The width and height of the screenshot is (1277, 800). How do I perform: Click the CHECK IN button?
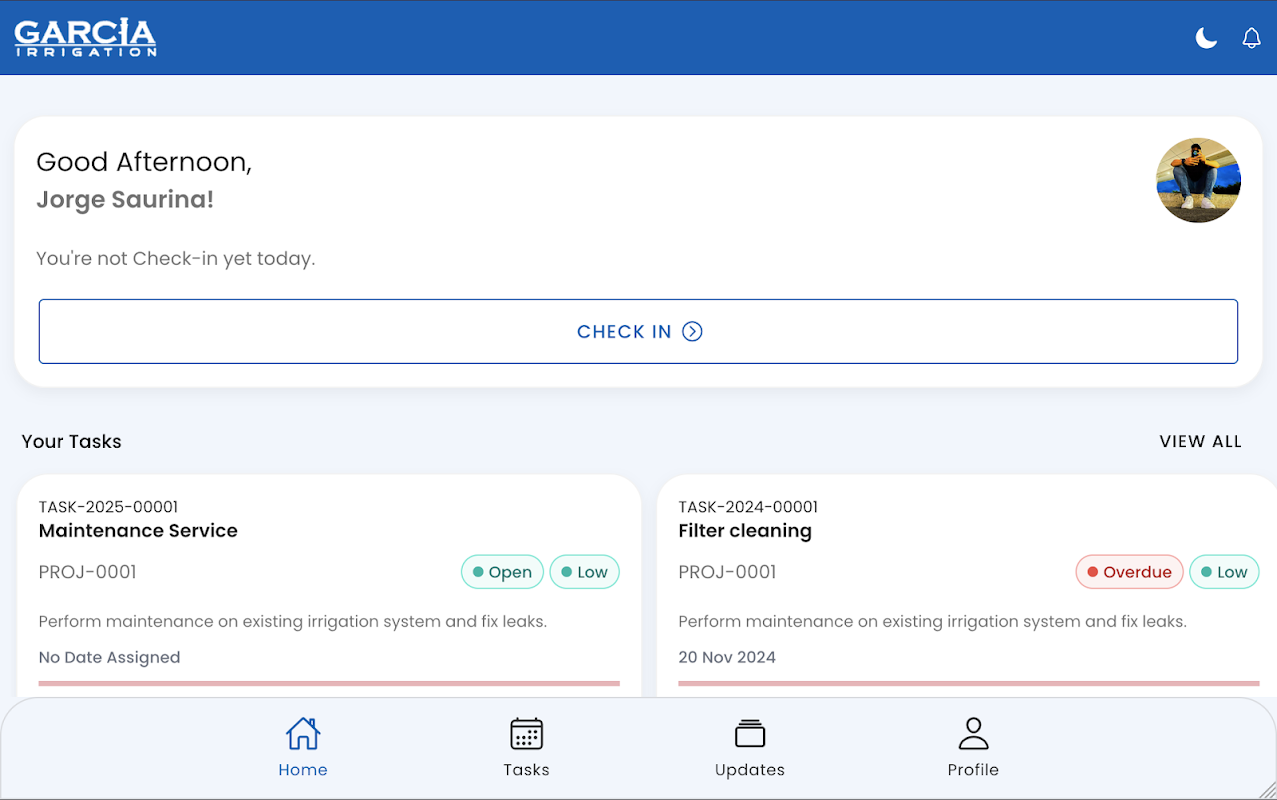pyautogui.click(x=638, y=331)
